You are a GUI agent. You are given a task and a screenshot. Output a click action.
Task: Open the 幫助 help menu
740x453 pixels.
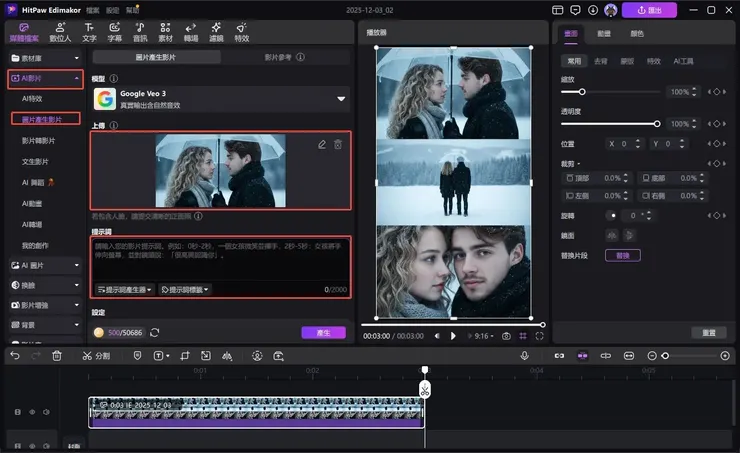(x=133, y=10)
